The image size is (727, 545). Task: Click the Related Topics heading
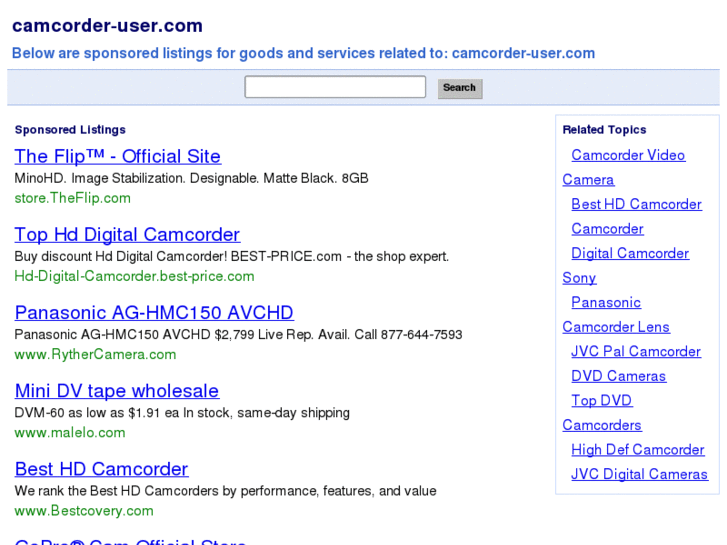(604, 130)
